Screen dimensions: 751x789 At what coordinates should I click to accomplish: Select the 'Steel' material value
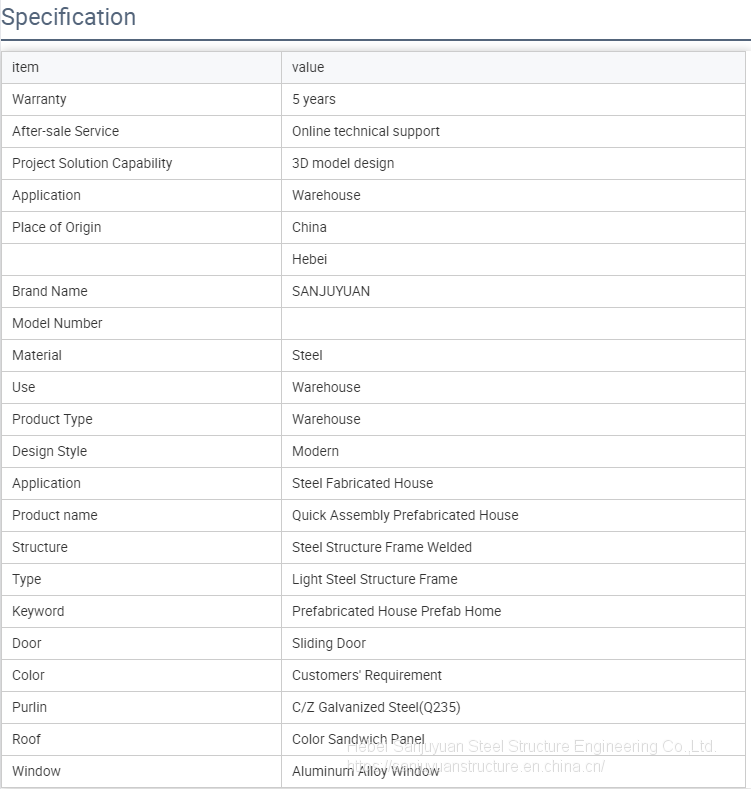click(307, 355)
